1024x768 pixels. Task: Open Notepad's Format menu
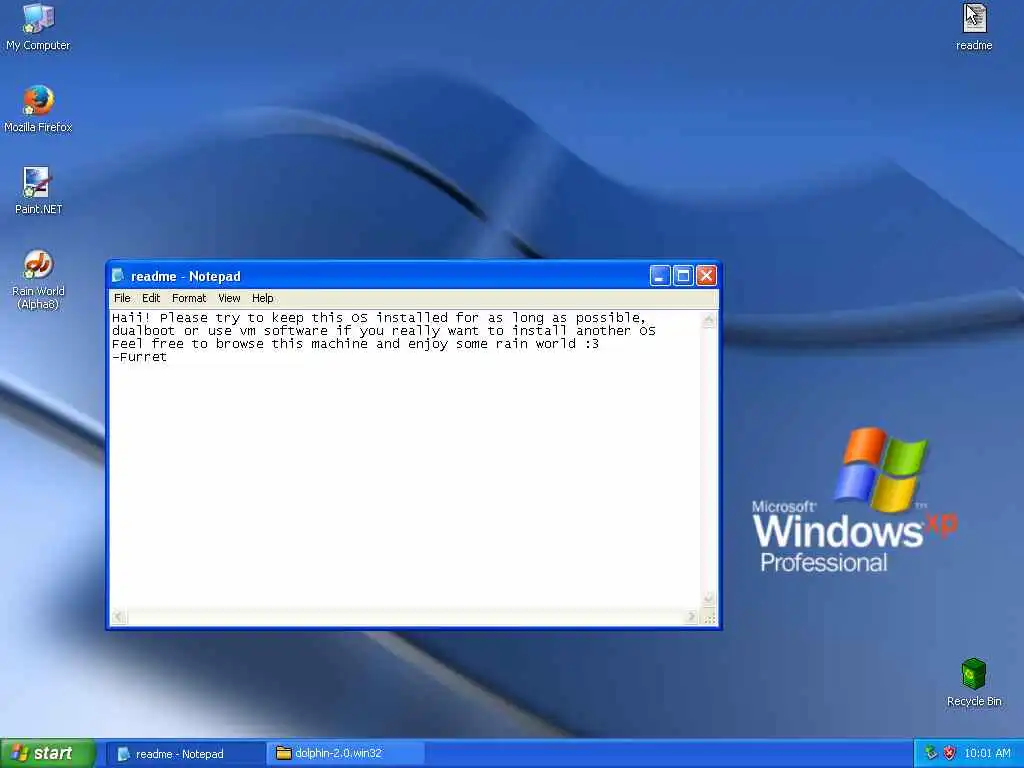click(x=189, y=298)
